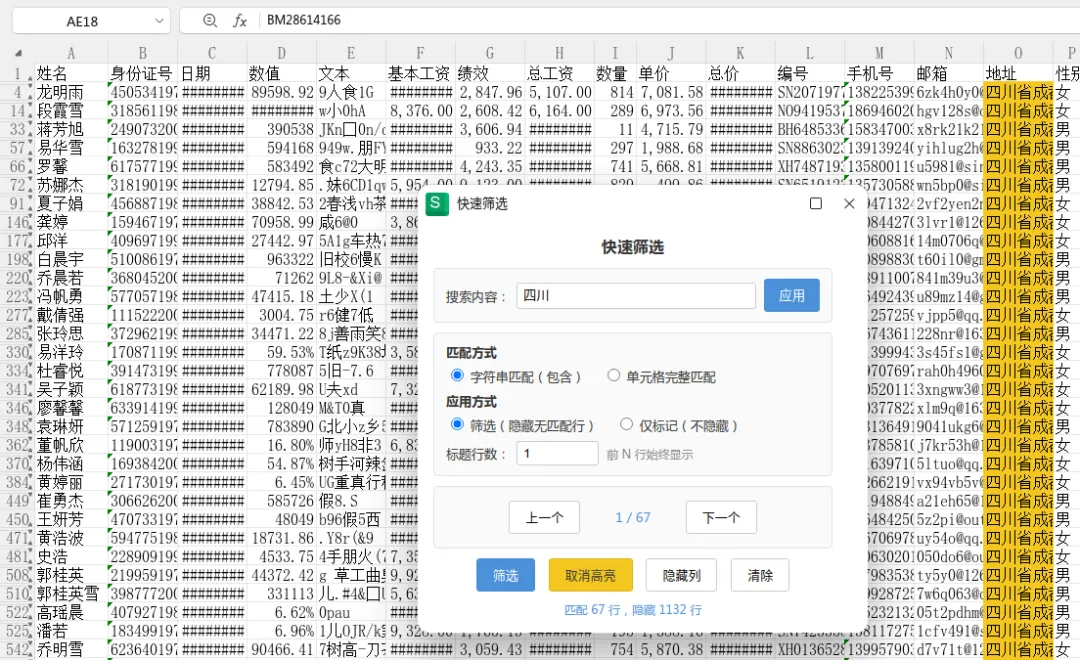Select 单元格完整匹配 radio option

click(613, 375)
